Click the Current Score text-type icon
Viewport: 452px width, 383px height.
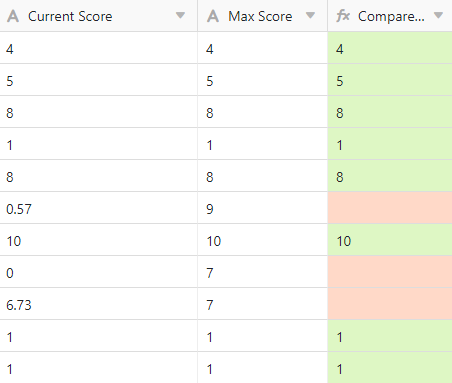tap(13, 16)
